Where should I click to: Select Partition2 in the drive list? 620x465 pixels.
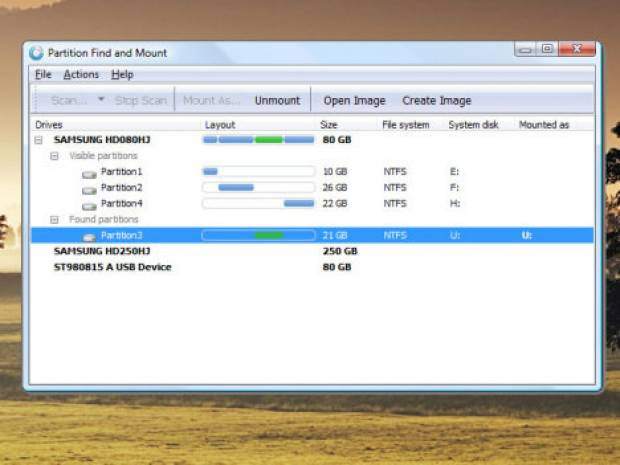click(x=312, y=187)
